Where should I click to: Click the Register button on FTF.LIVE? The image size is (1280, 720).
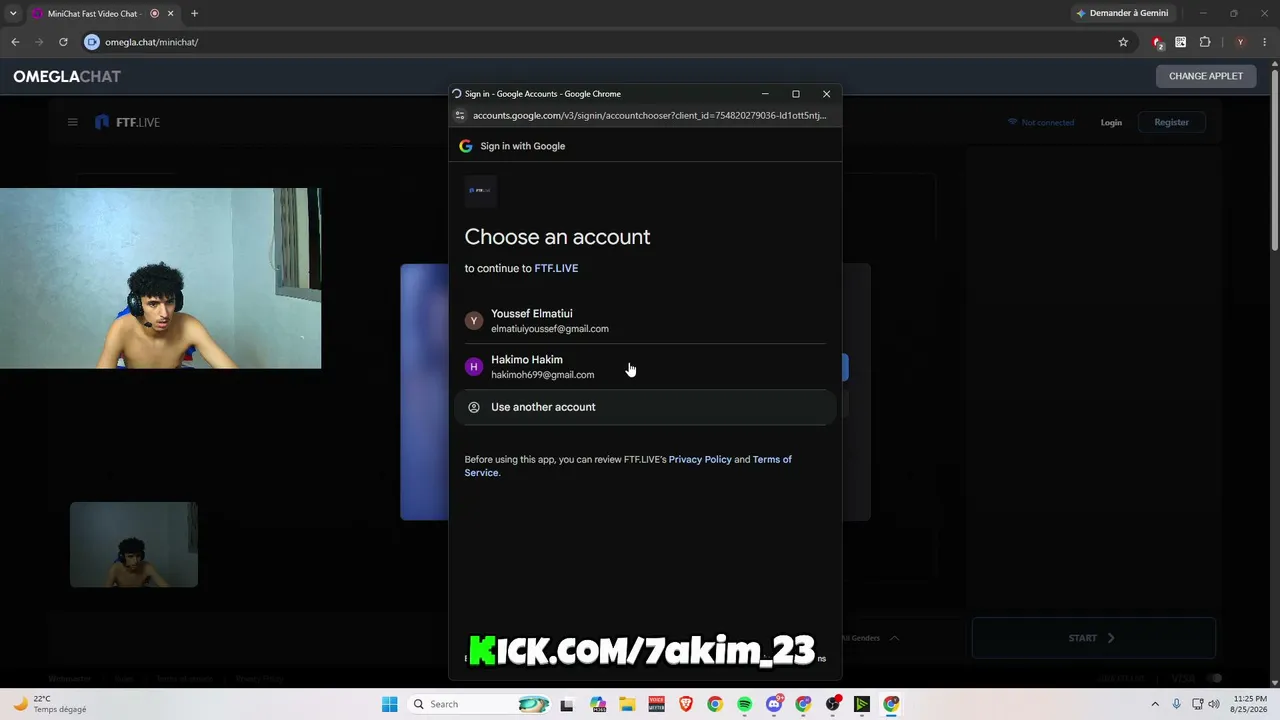[x=1171, y=122]
